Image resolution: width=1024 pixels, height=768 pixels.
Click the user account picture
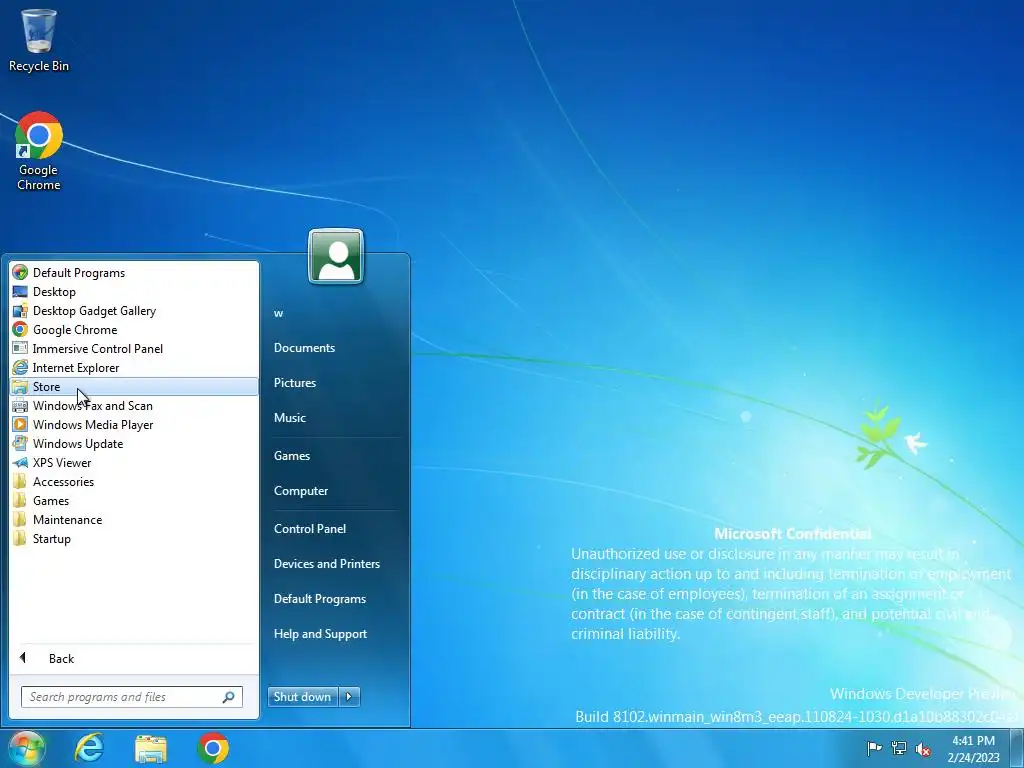click(x=336, y=256)
